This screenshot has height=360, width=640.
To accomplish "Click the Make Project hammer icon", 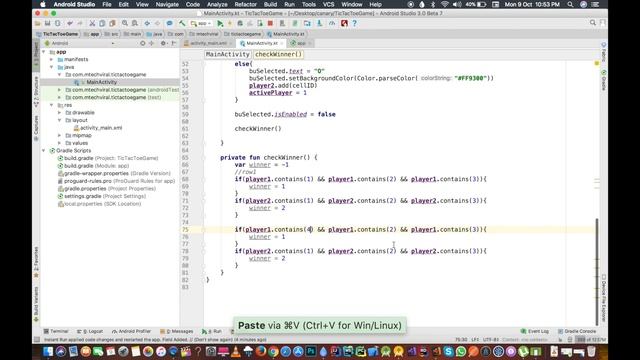I will [x=182, y=24].
